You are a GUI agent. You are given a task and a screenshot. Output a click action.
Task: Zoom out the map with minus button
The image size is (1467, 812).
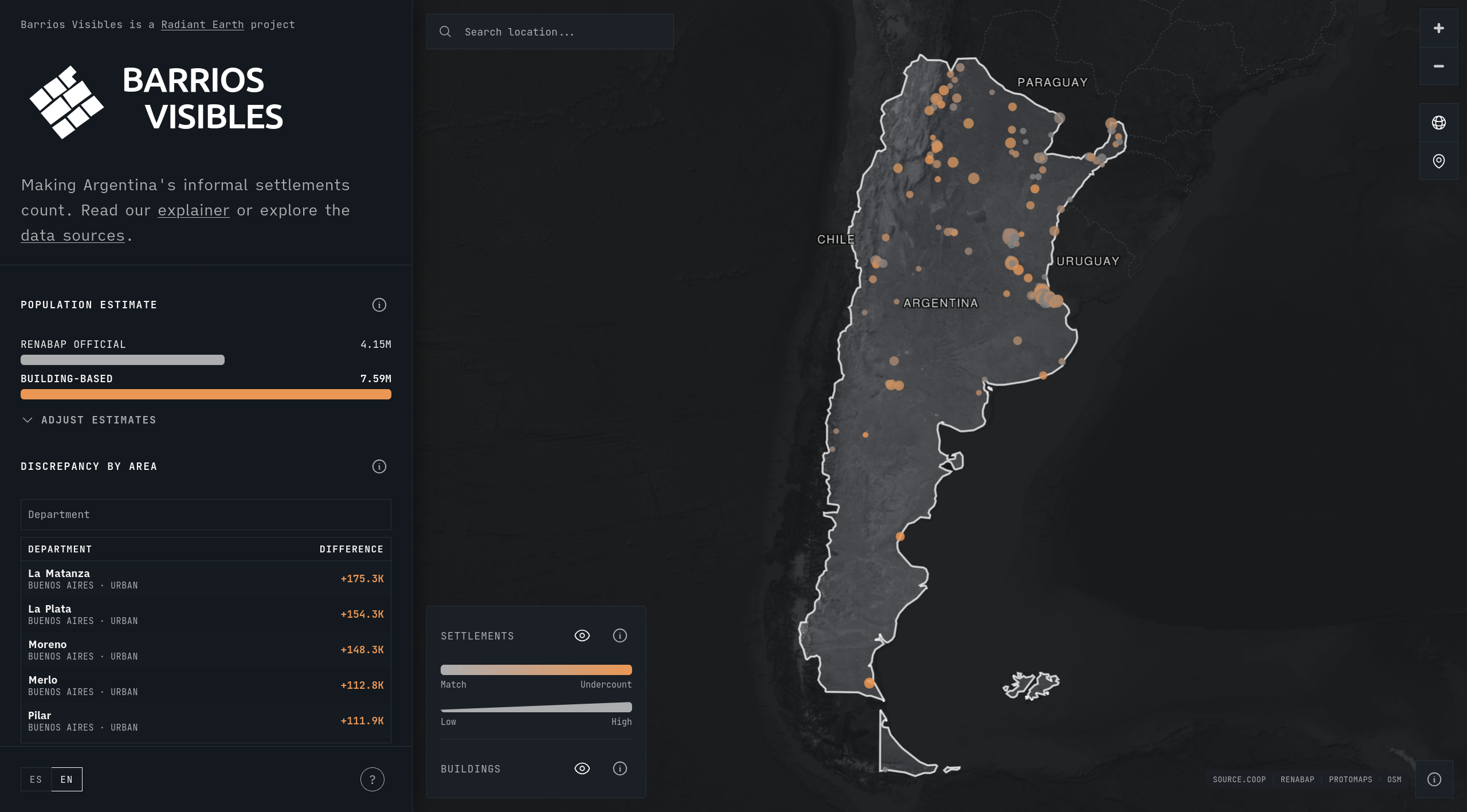[1438, 66]
